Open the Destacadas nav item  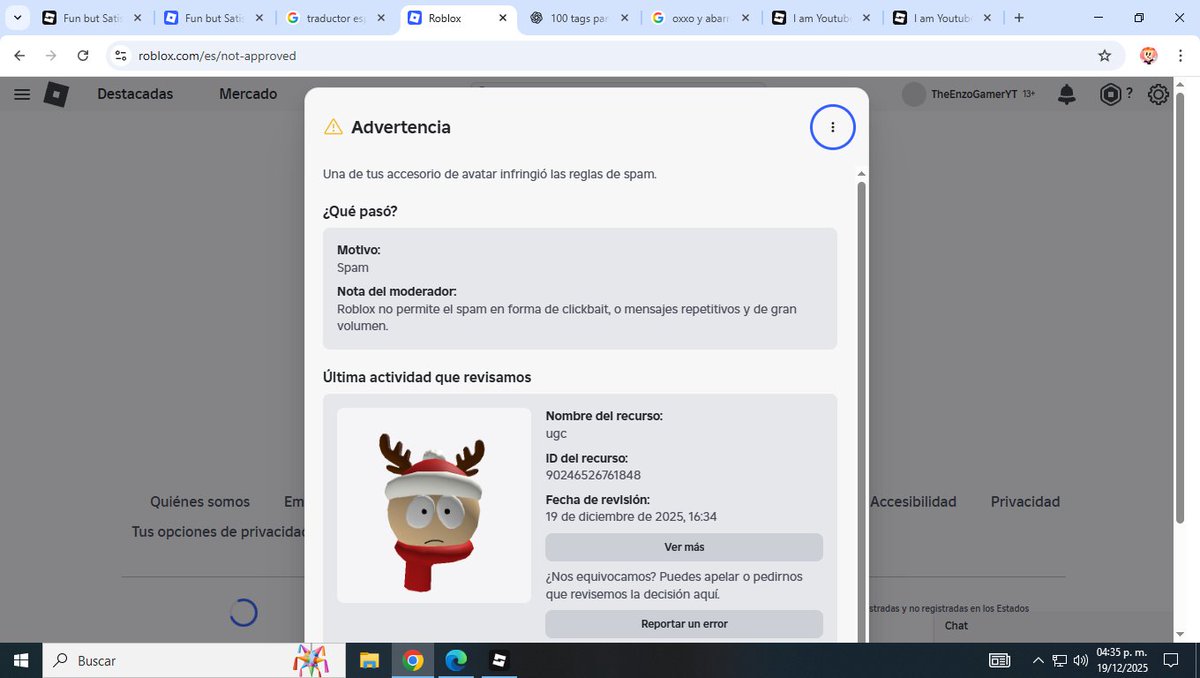[135, 94]
